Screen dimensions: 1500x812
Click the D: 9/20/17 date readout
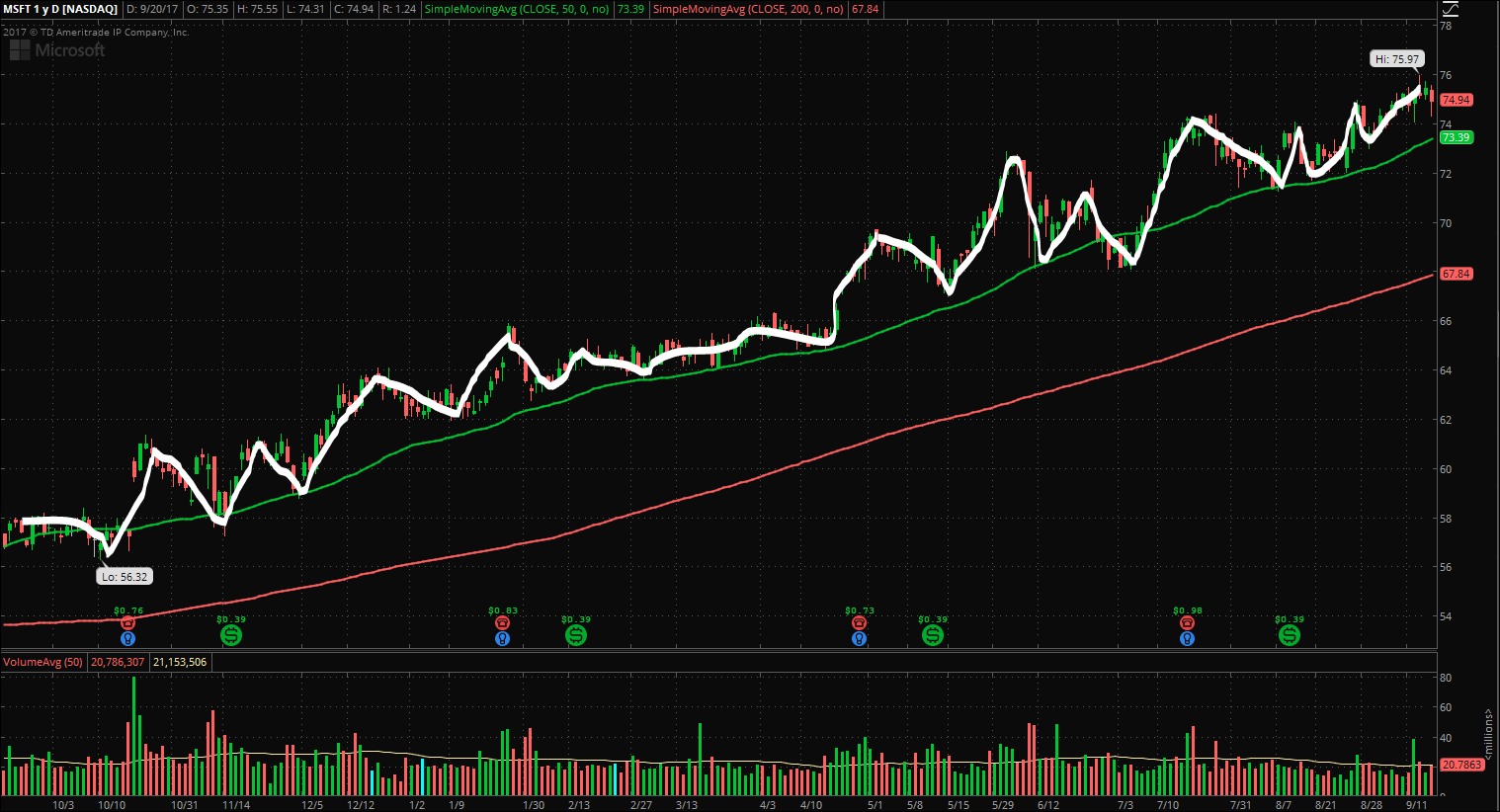152,9
